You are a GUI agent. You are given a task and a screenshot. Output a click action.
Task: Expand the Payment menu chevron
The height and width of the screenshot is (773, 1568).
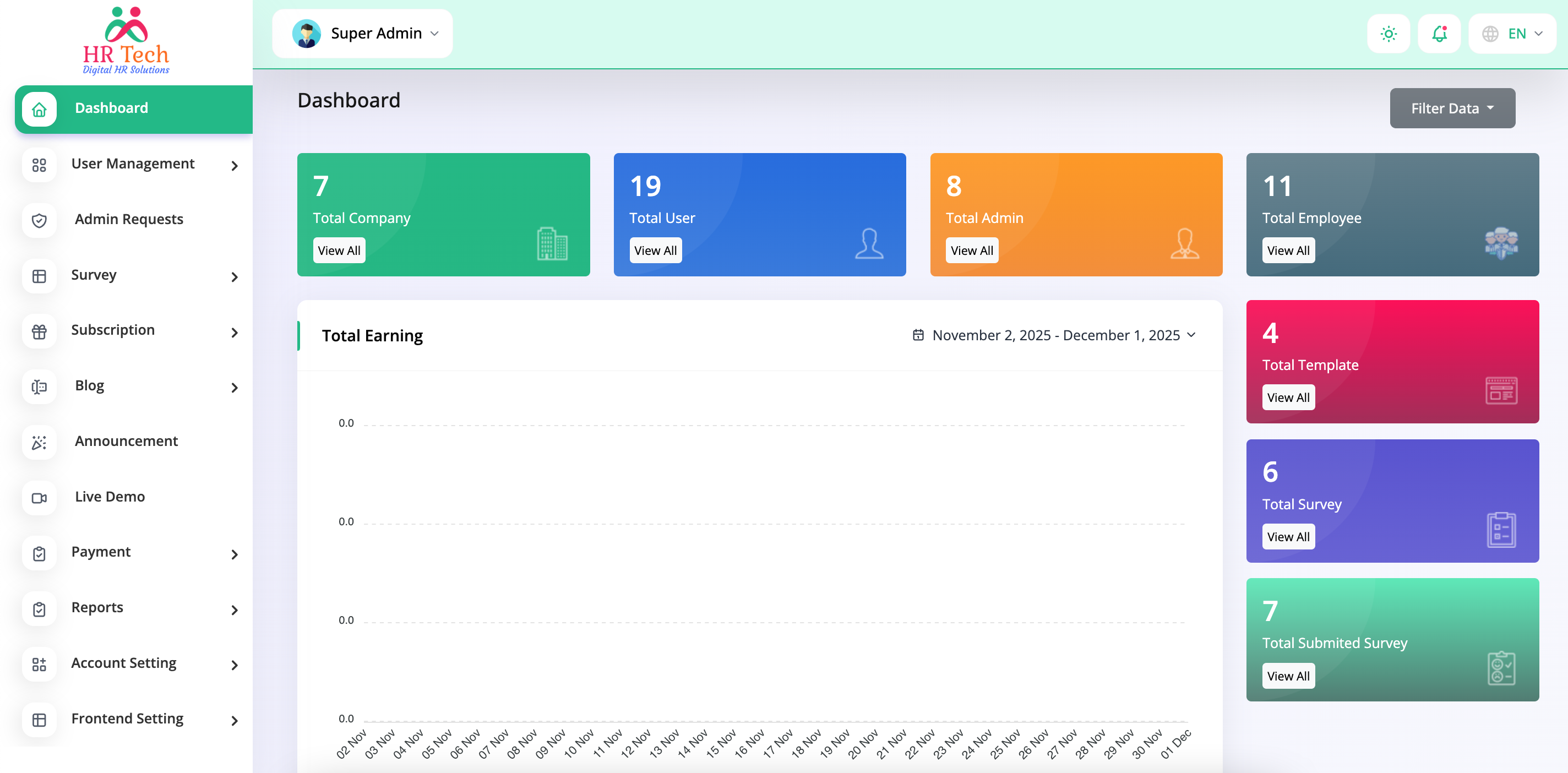click(235, 554)
